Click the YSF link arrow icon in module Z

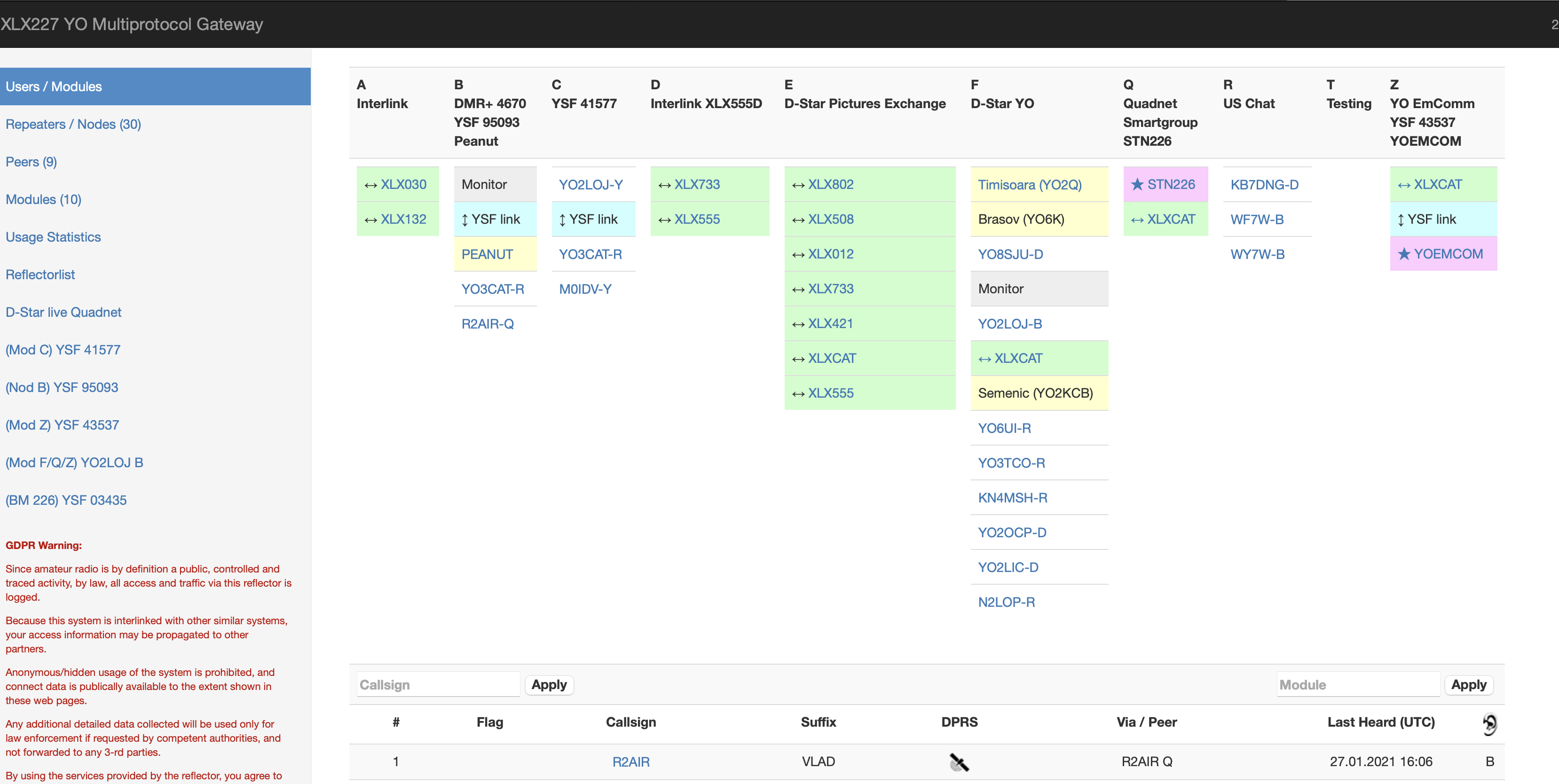point(1401,220)
